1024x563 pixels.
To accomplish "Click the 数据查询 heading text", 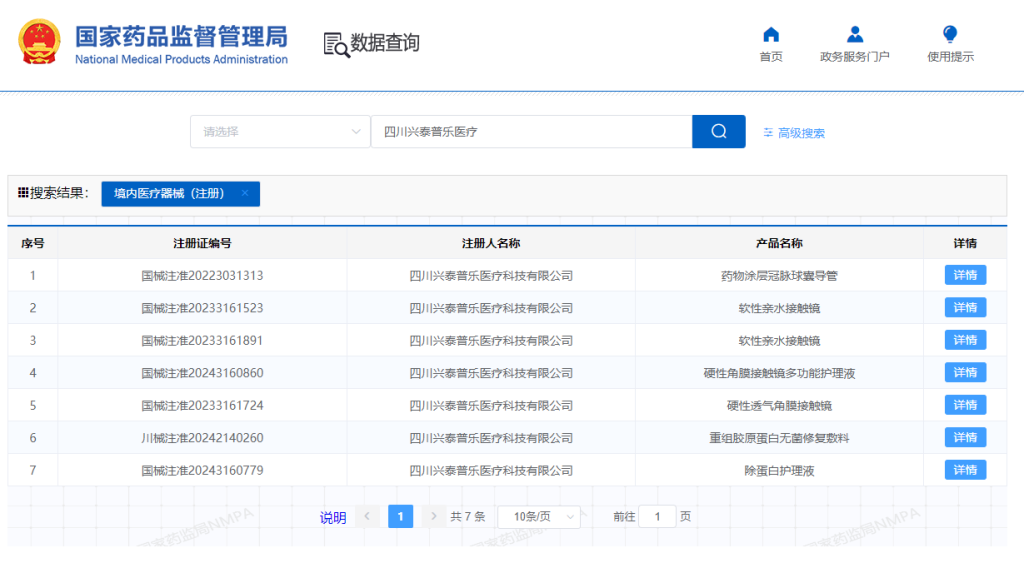I will tap(385, 42).
